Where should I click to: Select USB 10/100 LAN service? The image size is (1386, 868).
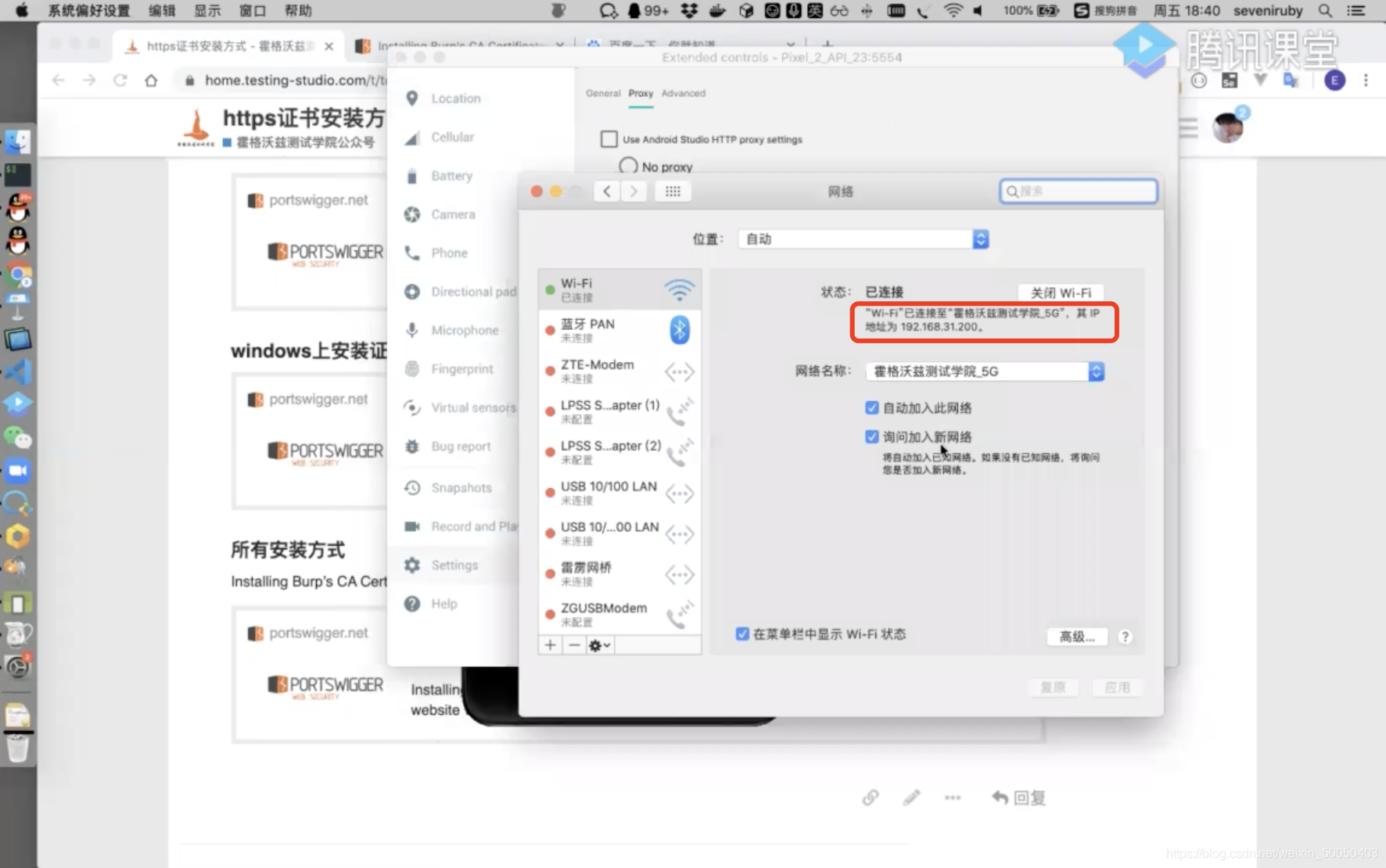tap(619, 493)
